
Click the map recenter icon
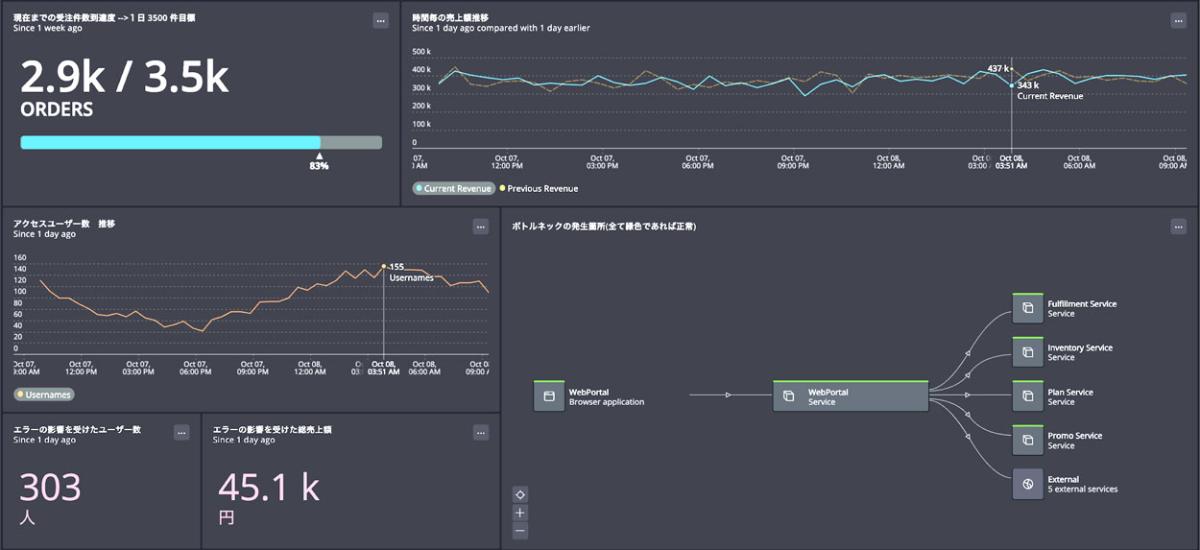(x=520, y=494)
